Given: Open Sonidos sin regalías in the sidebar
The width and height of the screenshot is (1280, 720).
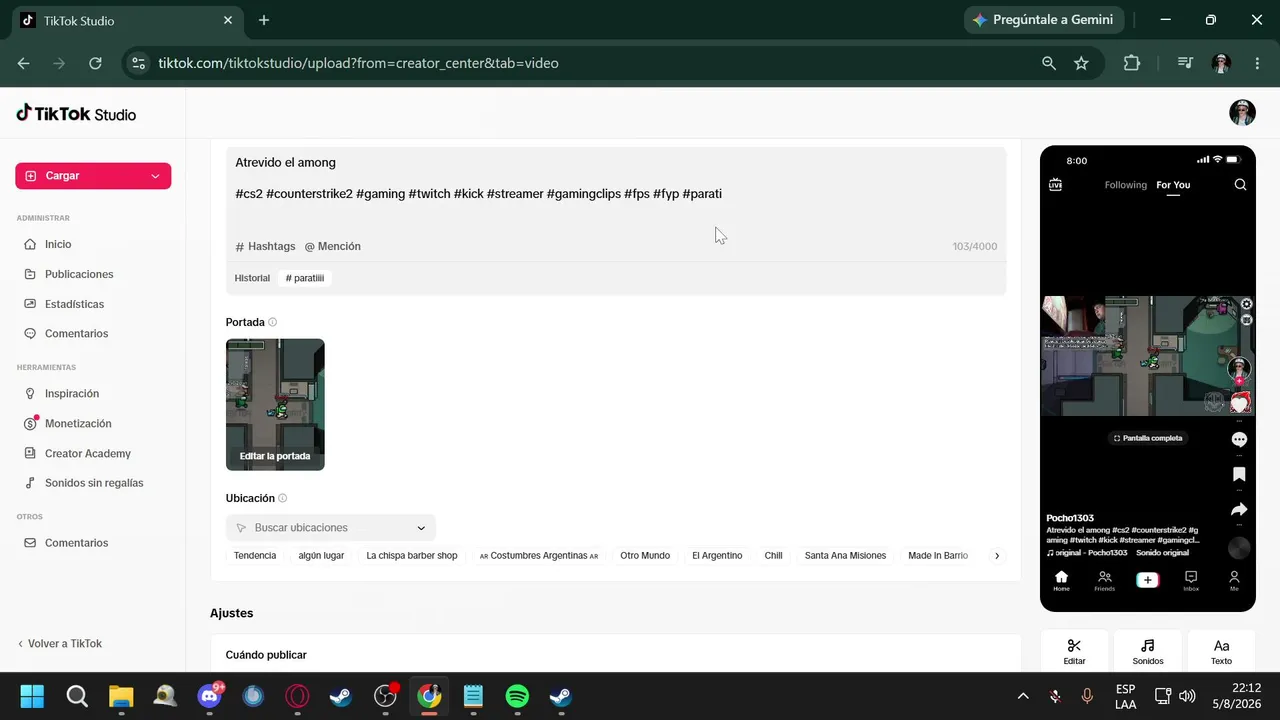Looking at the screenshot, I should (94, 483).
